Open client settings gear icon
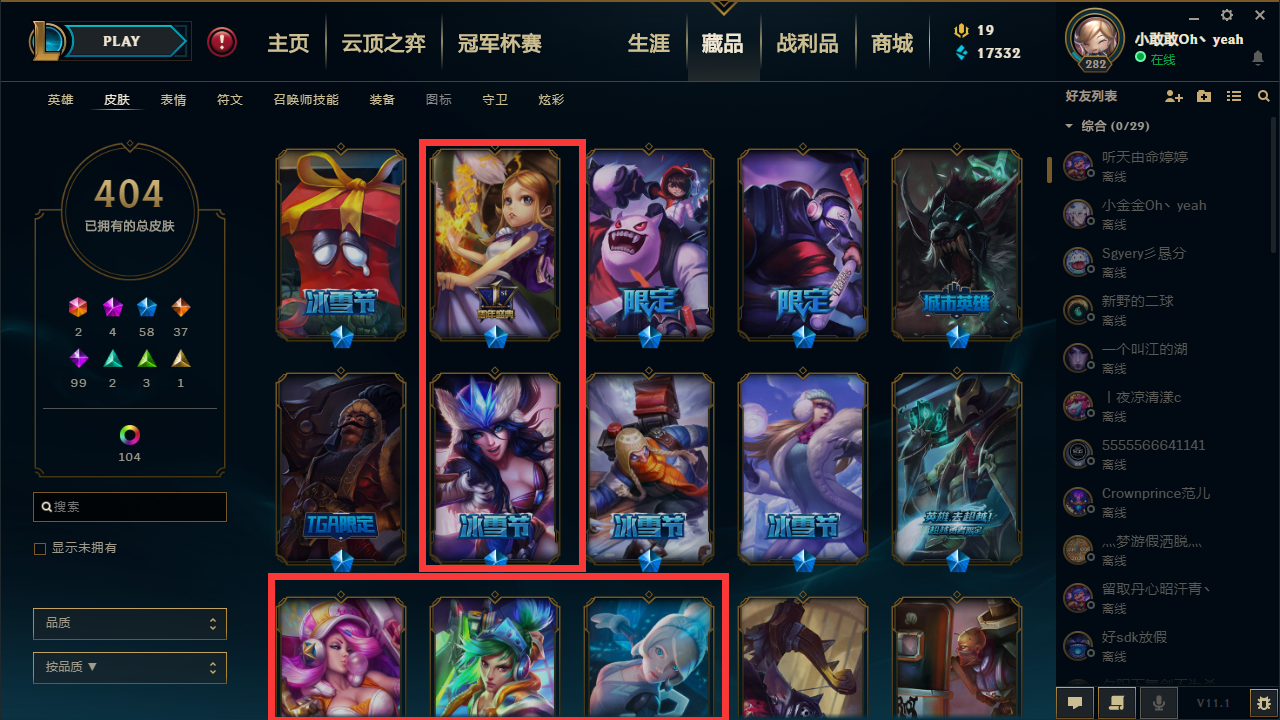The image size is (1280, 720). point(1227,15)
